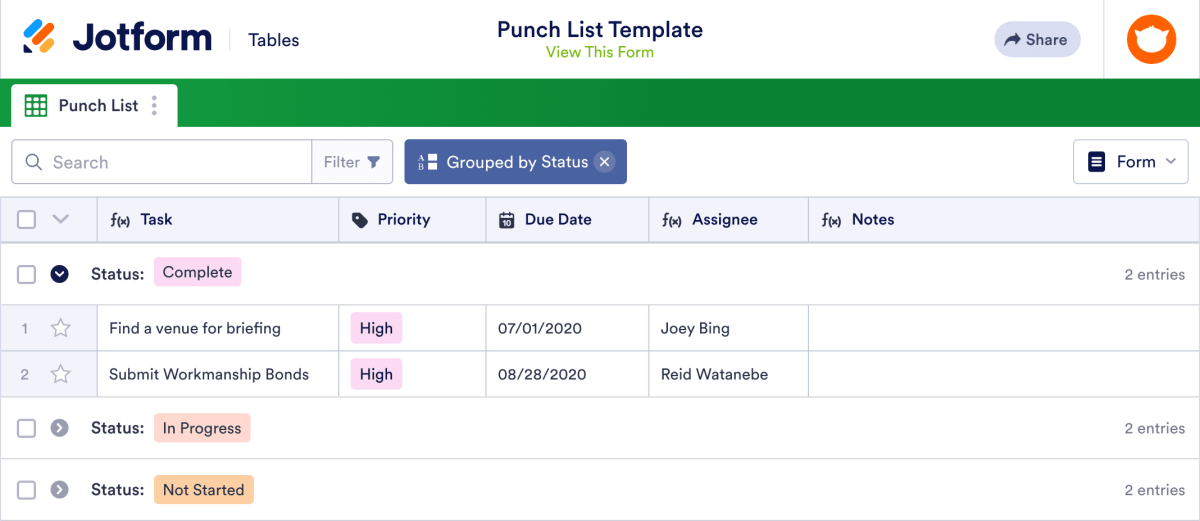The image size is (1200, 521).
Task: Star the 'Find a venue for briefing' row
Action: [61, 328]
